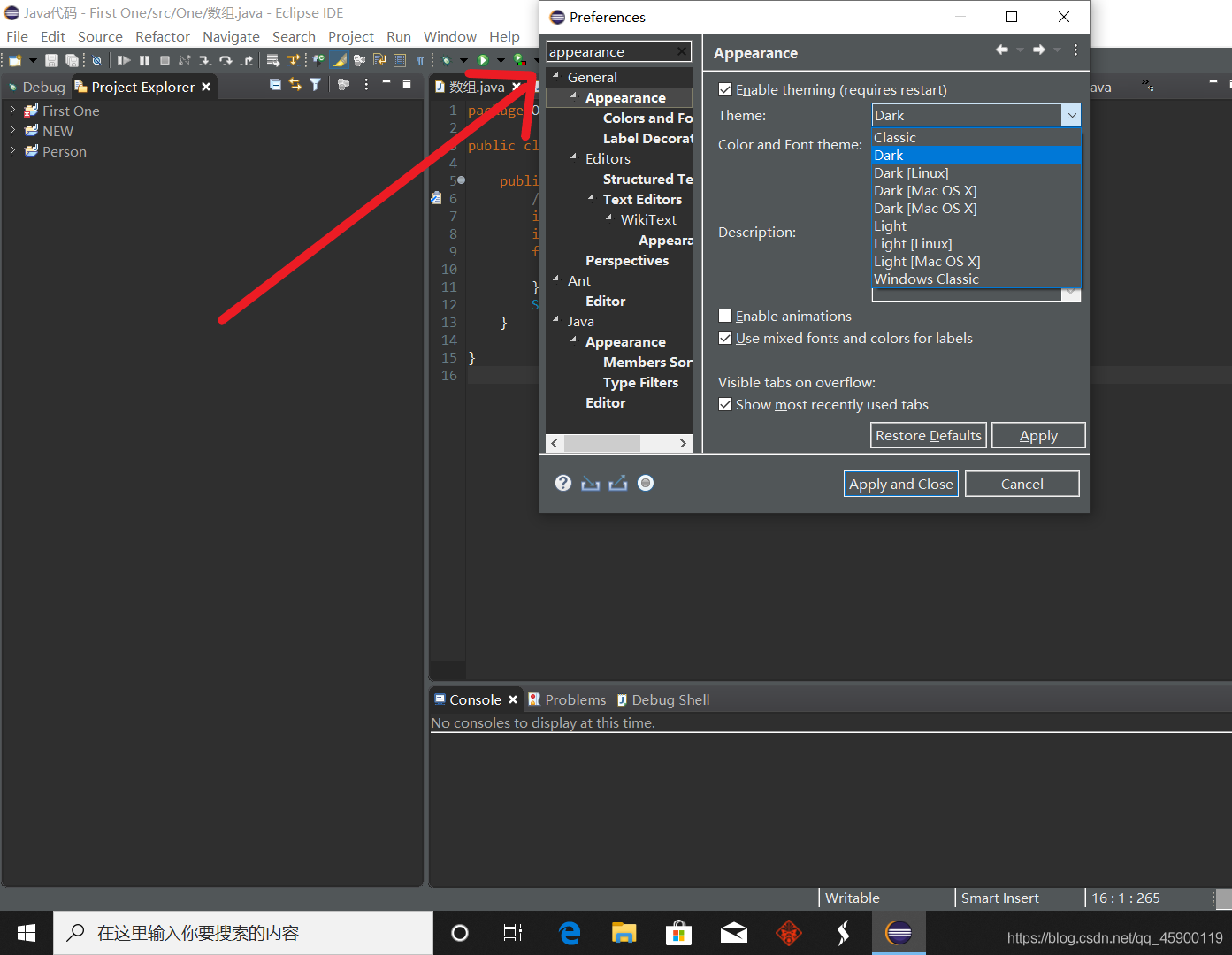The height and width of the screenshot is (955, 1232).
Task: Open the Navigate menu
Action: (231, 36)
